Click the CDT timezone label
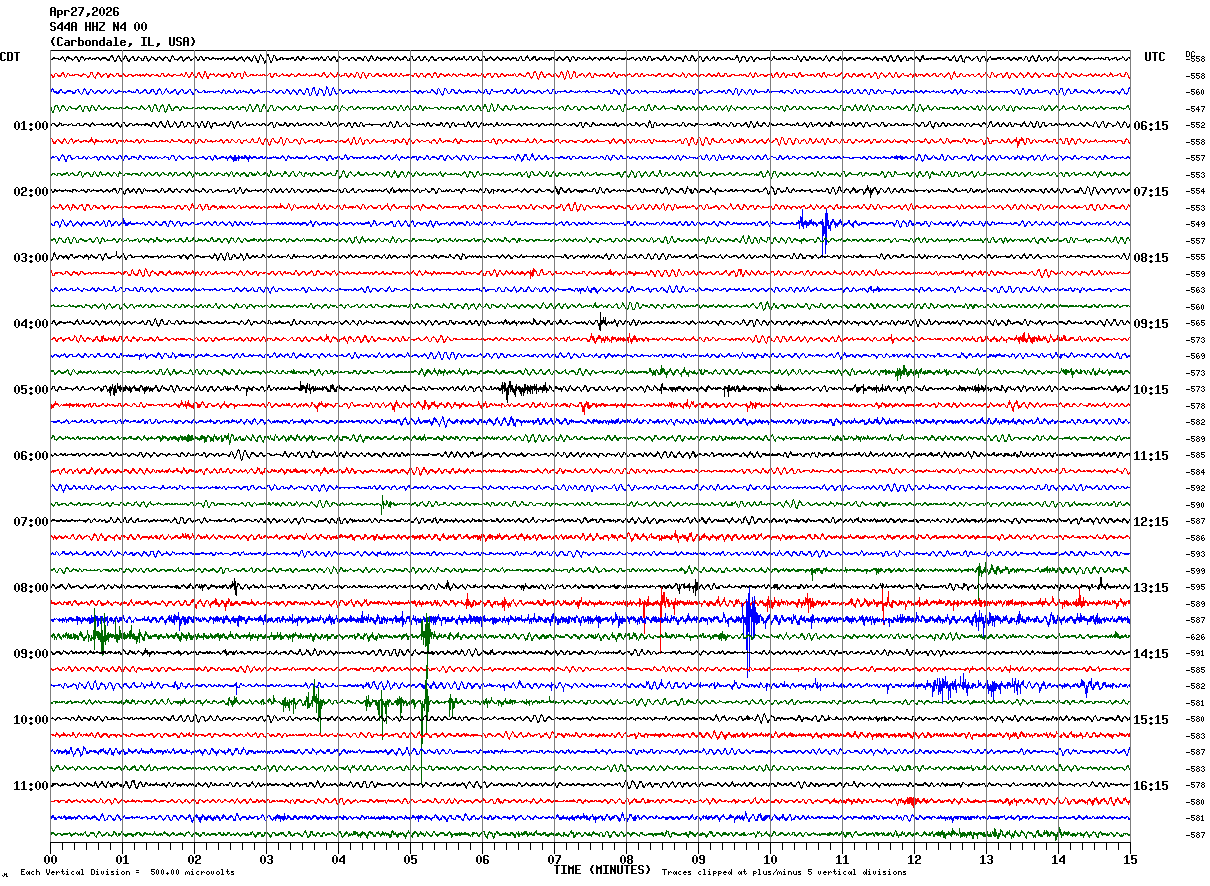This screenshot has width=1210, height=886. [10, 57]
